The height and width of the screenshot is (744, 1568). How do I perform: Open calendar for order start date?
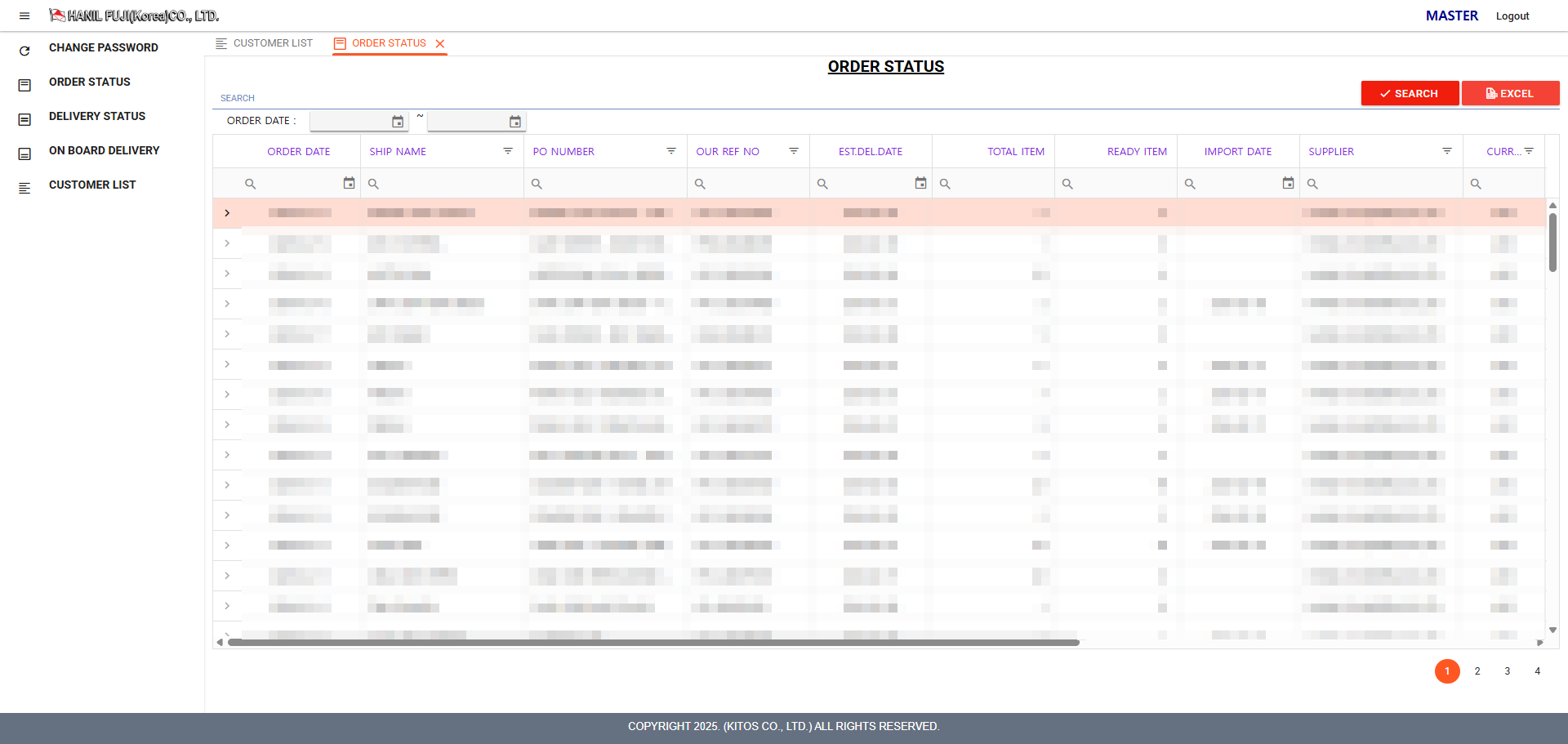(x=398, y=122)
